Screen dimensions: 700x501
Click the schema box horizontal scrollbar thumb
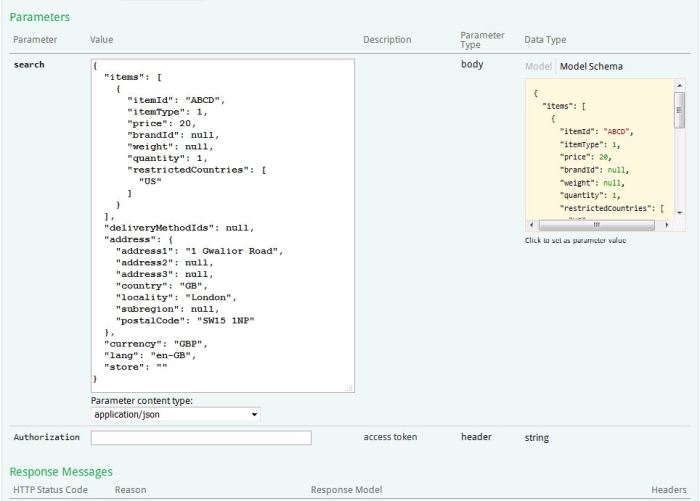597,225
